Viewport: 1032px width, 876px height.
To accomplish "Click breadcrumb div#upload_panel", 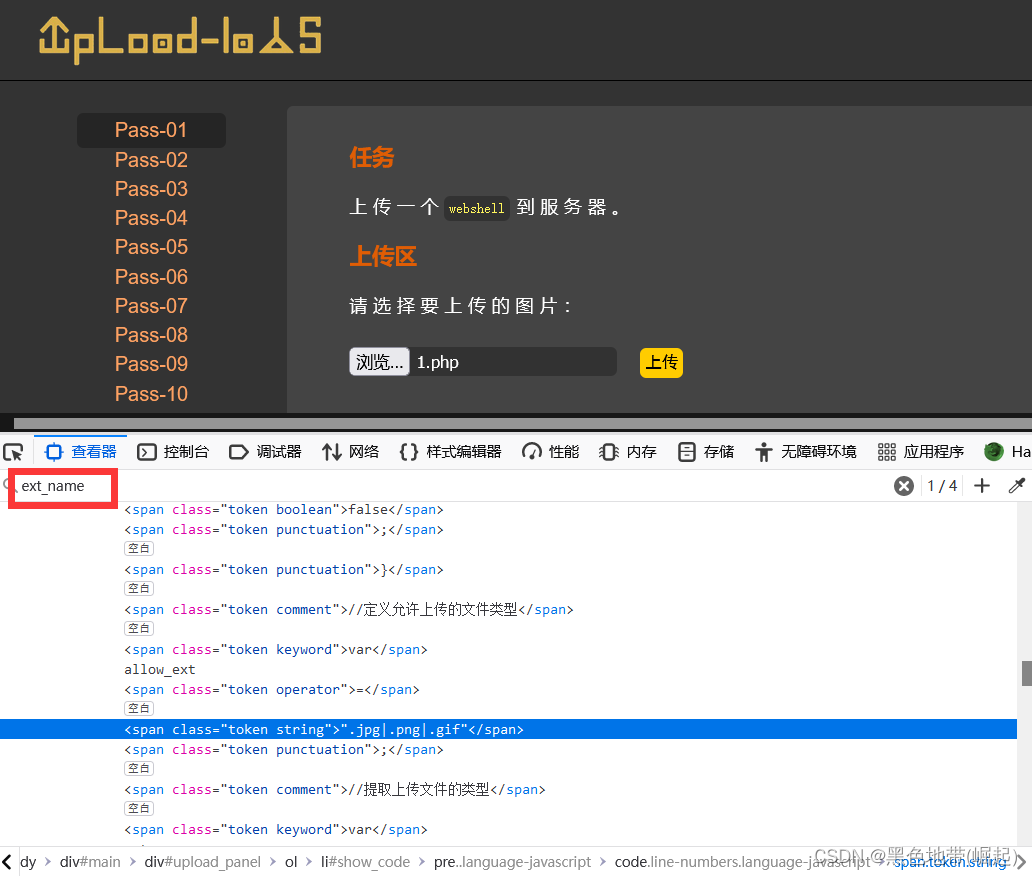I will click(x=203, y=862).
